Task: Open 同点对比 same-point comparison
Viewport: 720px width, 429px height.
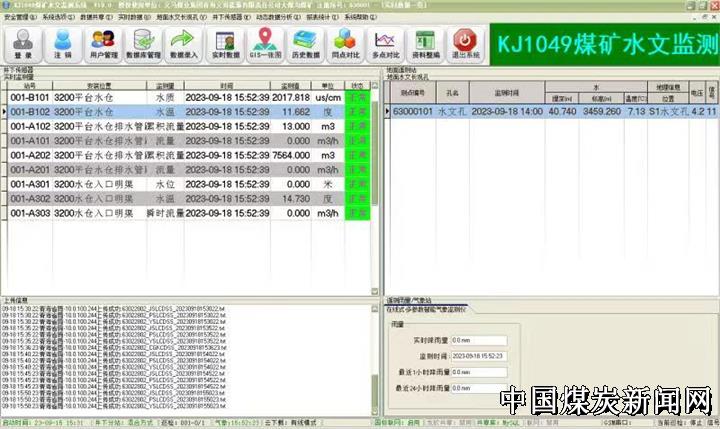Action: point(346,45)
